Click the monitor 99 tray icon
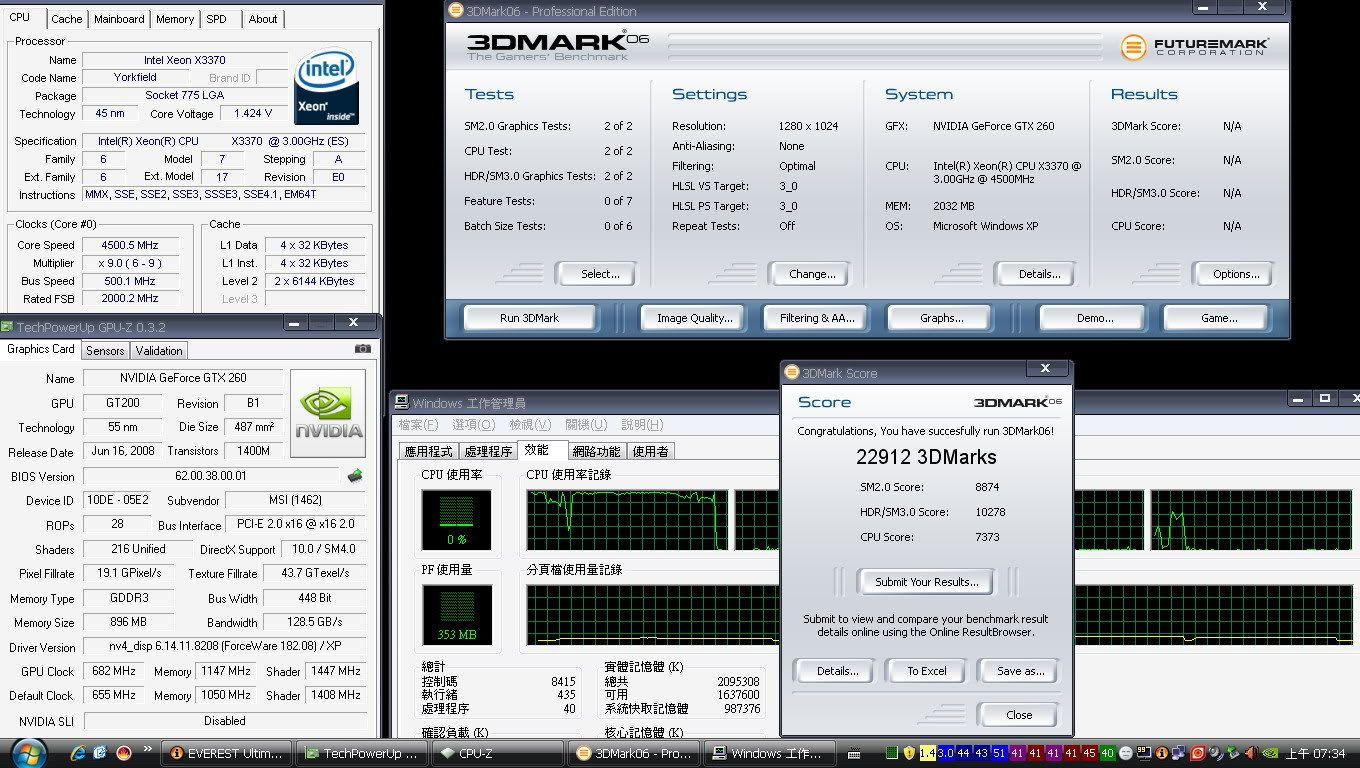The height and width of the screenshot is (768, 1360). (x=1144, y=753)
